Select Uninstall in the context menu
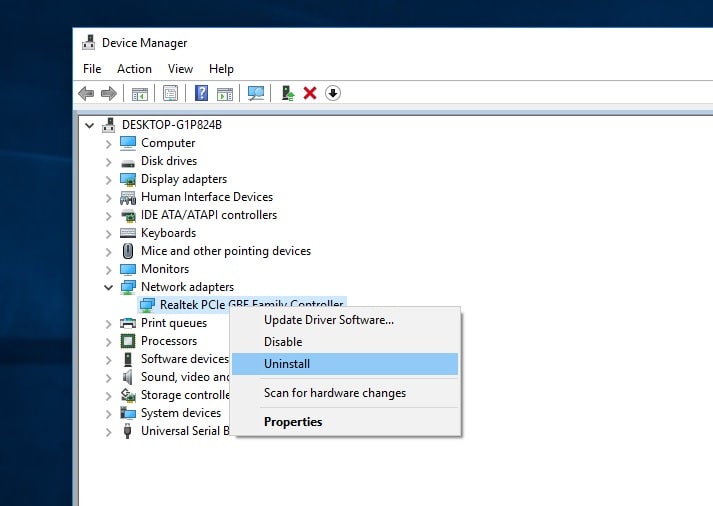The width and height of the screenshot is (713, 506). coord(345,364)
